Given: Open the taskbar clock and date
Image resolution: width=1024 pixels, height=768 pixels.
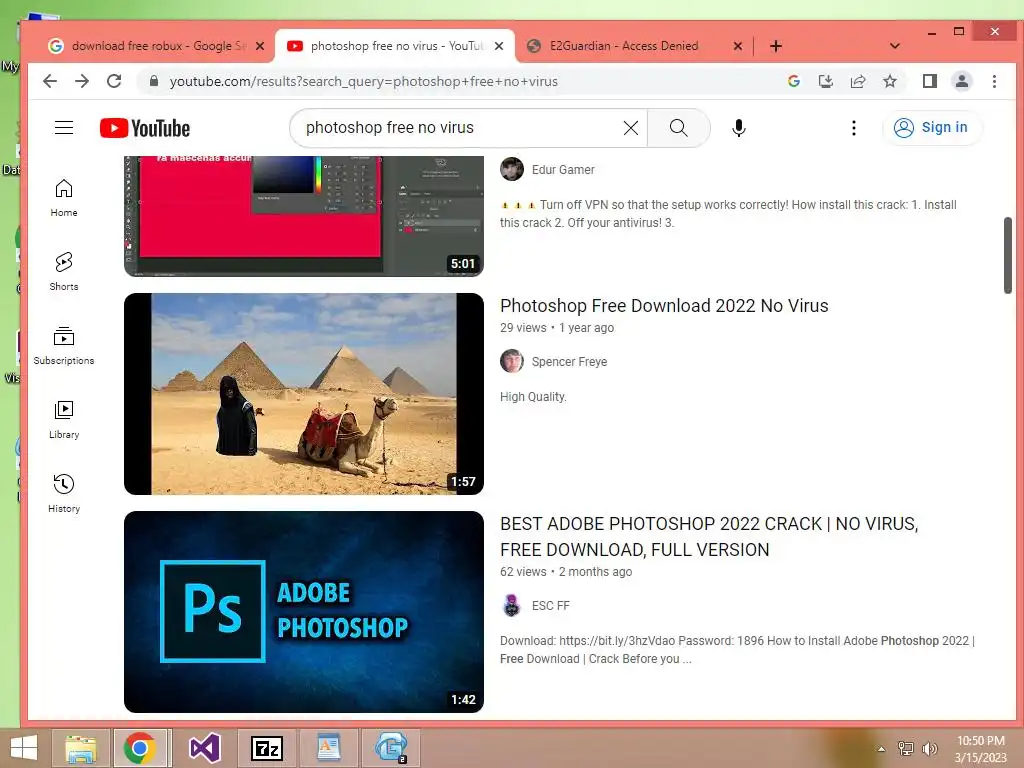Looking at the screenshot, I should [x=980, y=749].
